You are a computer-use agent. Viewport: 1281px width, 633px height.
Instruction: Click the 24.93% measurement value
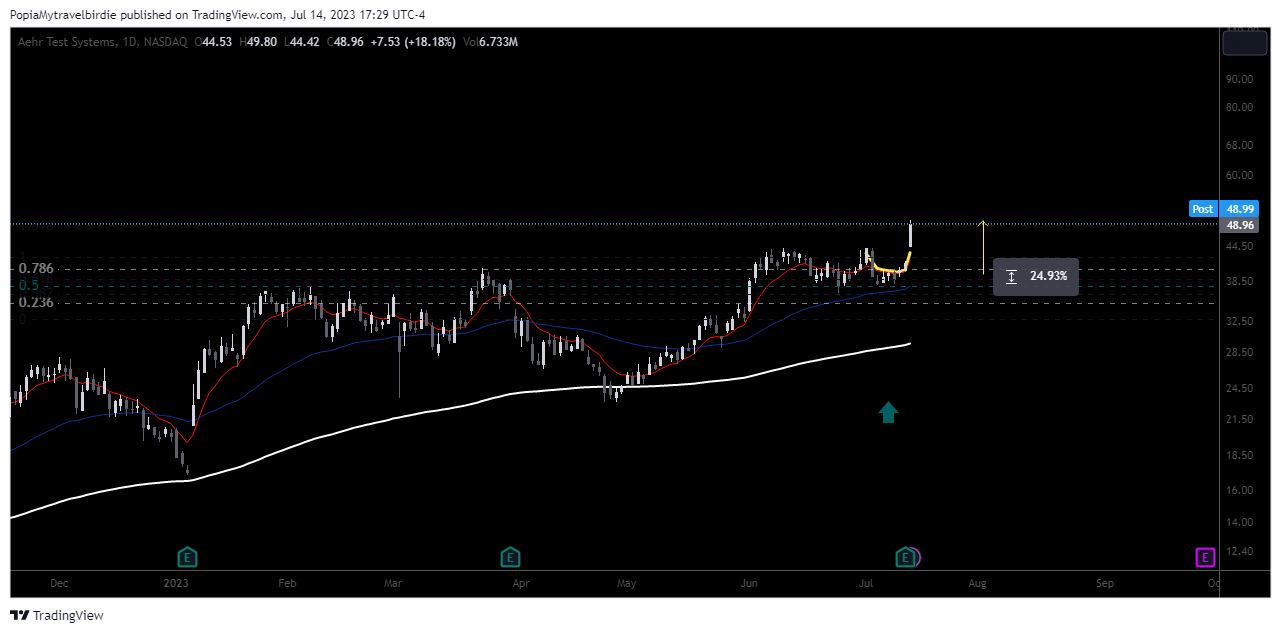[x=1048, y=276]
